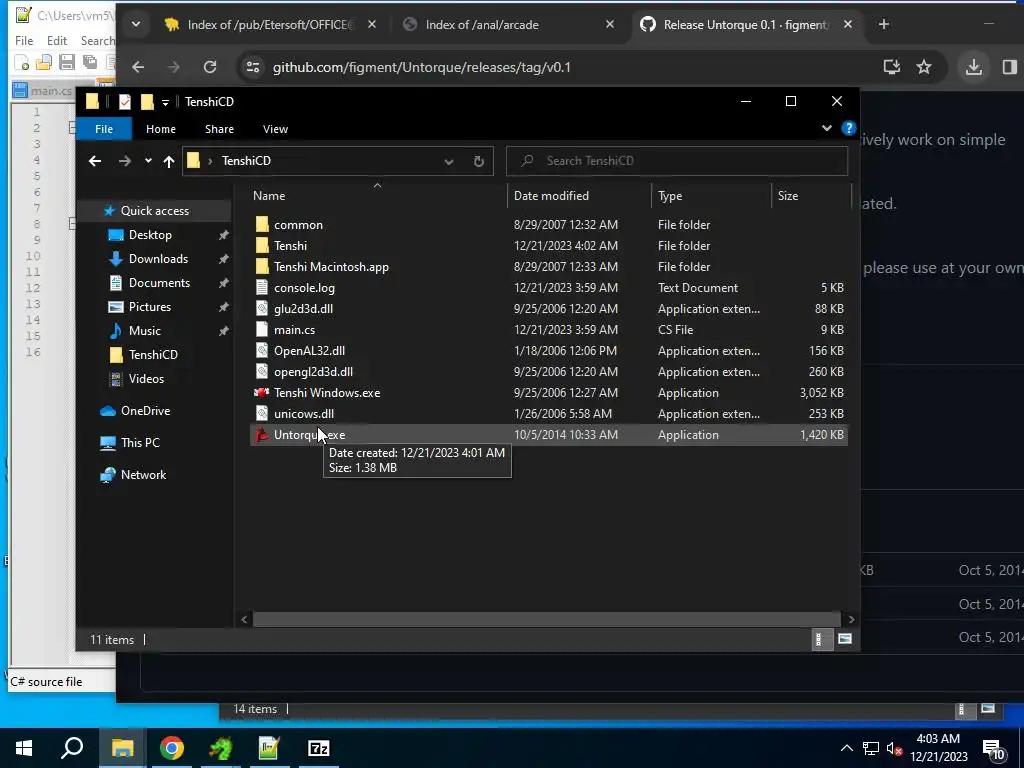Image resolution: width=1024 pixels, height=768 pixels.
Task: Select Network in navigation pane
Action: pos(143,475)
